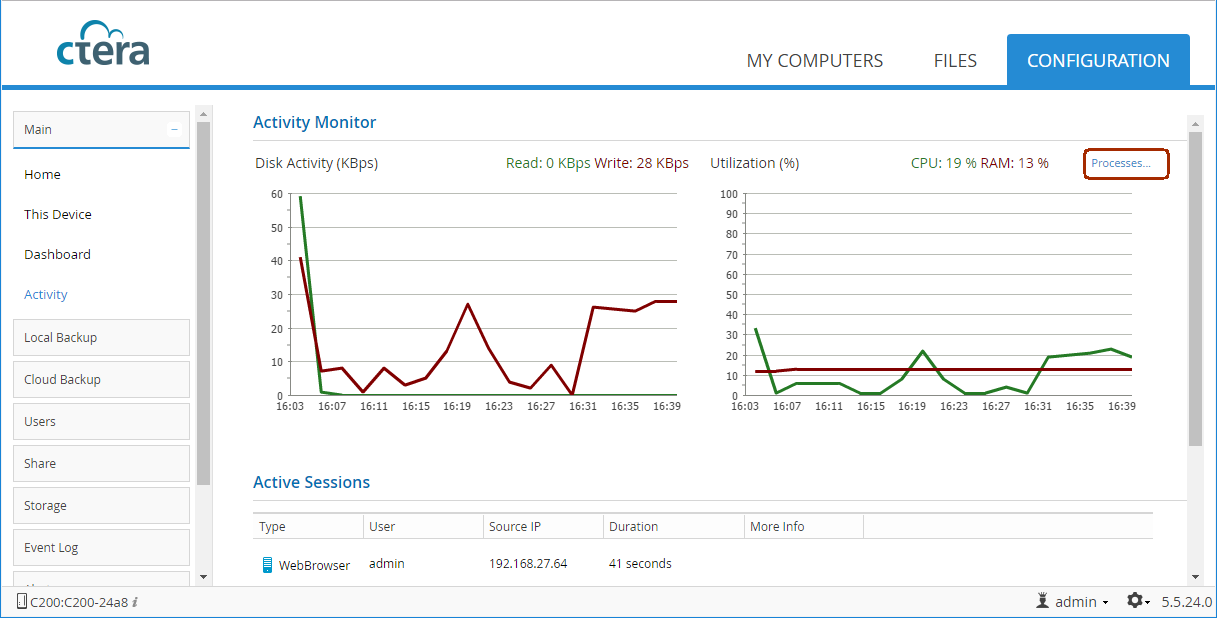Select the CONFIGURATION tab
1217x618 pixels.
point(1097,61)
